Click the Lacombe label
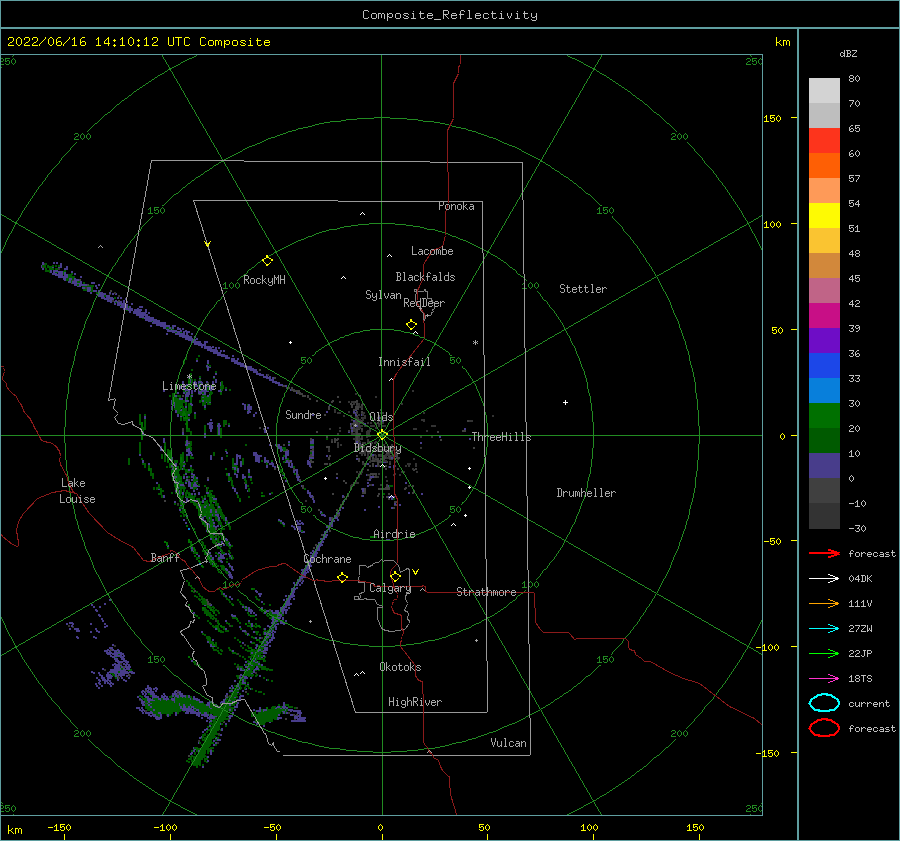This screenshot has width=900, height=841. coord(432,251)
